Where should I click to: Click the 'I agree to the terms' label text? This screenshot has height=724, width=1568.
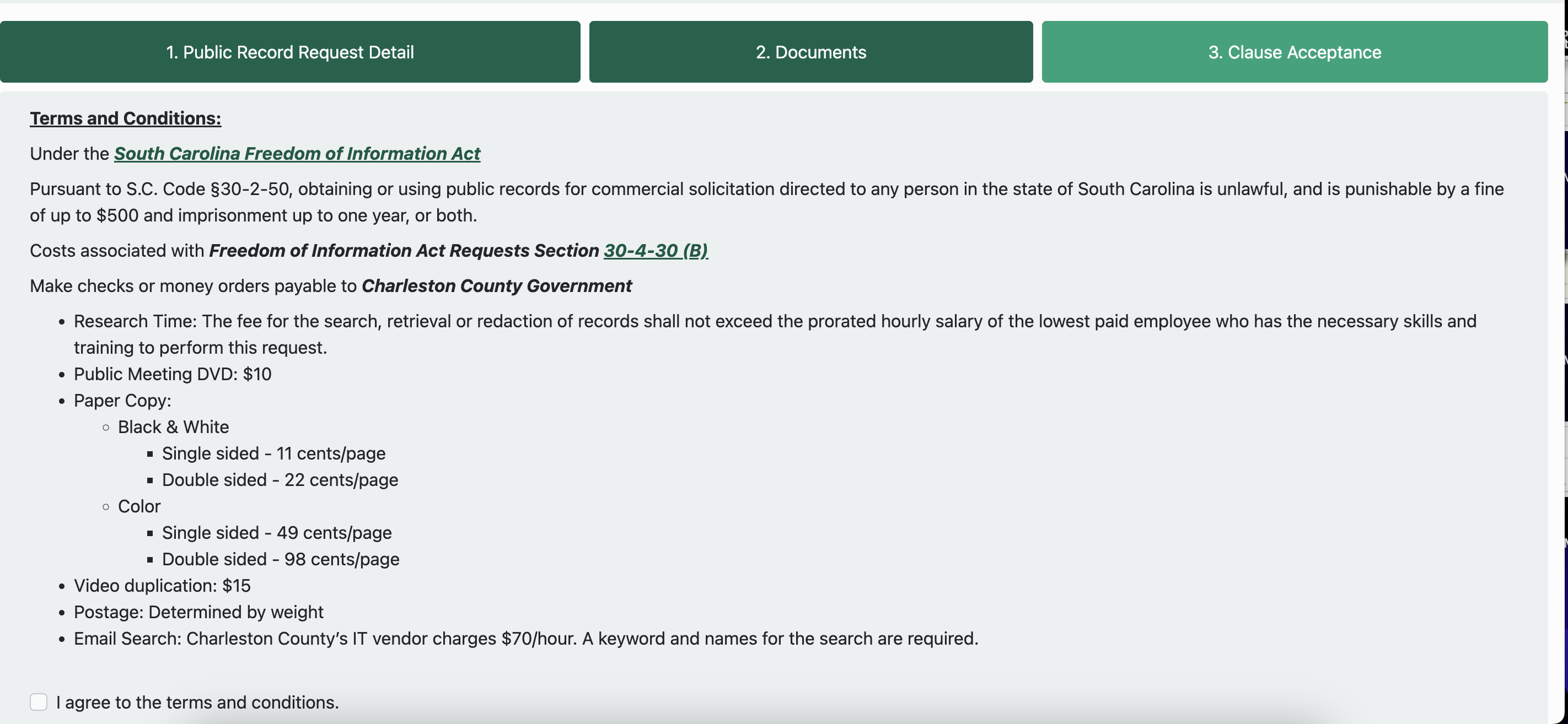197,702
